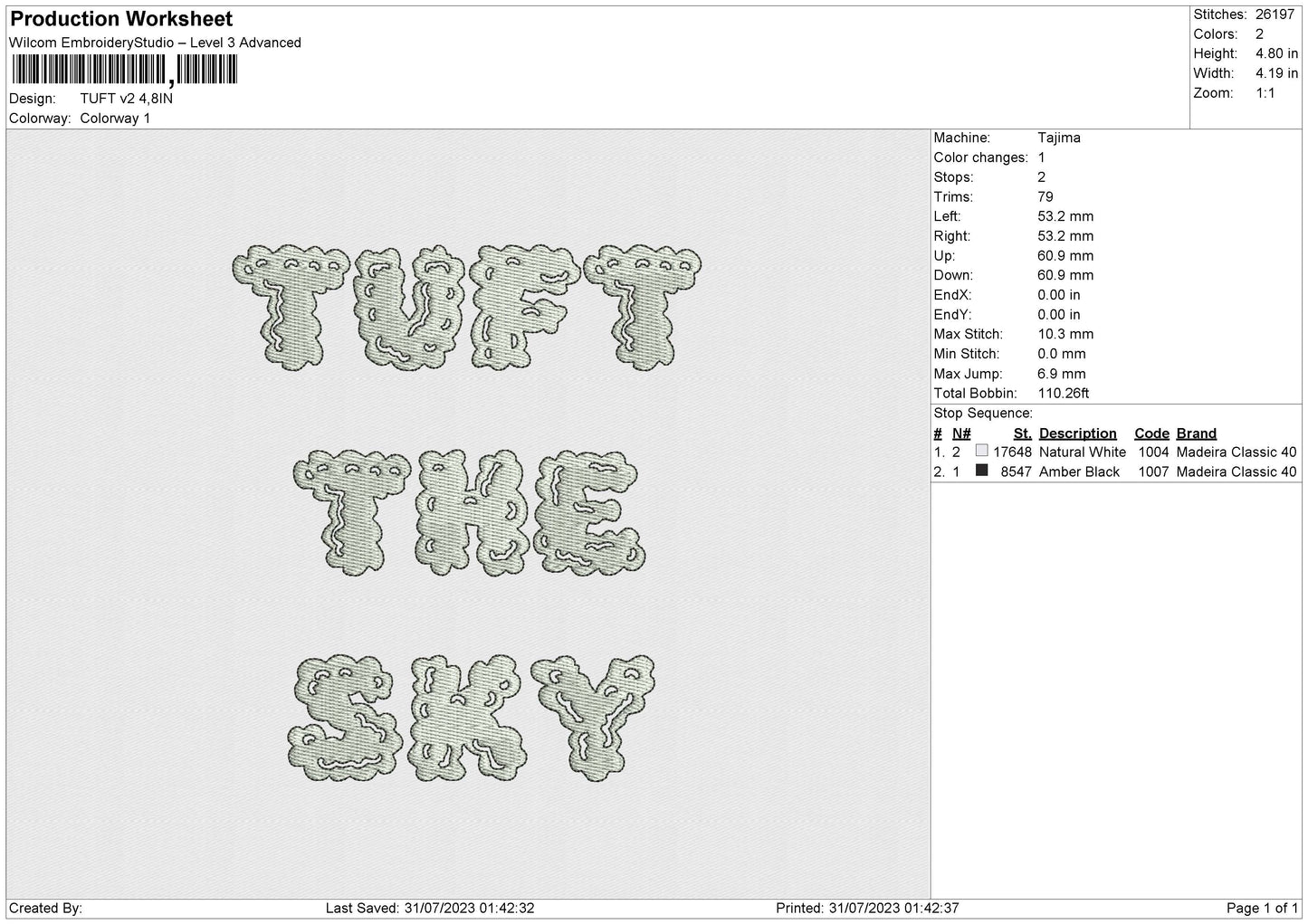Click the Height value 4.80 in
Viewport: 1308px width, 924px height.
pos(1277,53)
